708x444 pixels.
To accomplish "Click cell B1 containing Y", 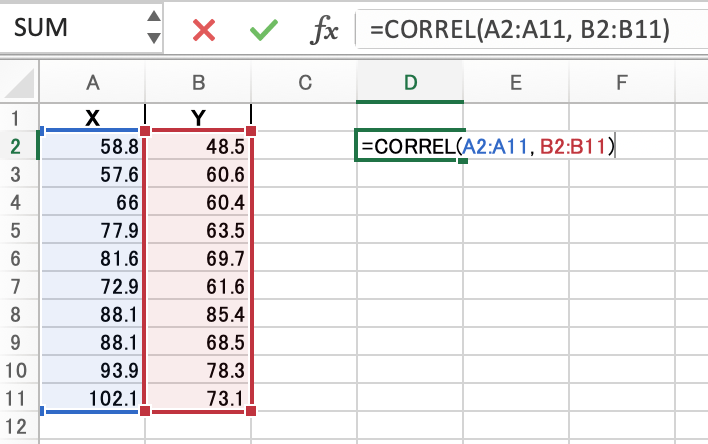I will pos(198,118).
